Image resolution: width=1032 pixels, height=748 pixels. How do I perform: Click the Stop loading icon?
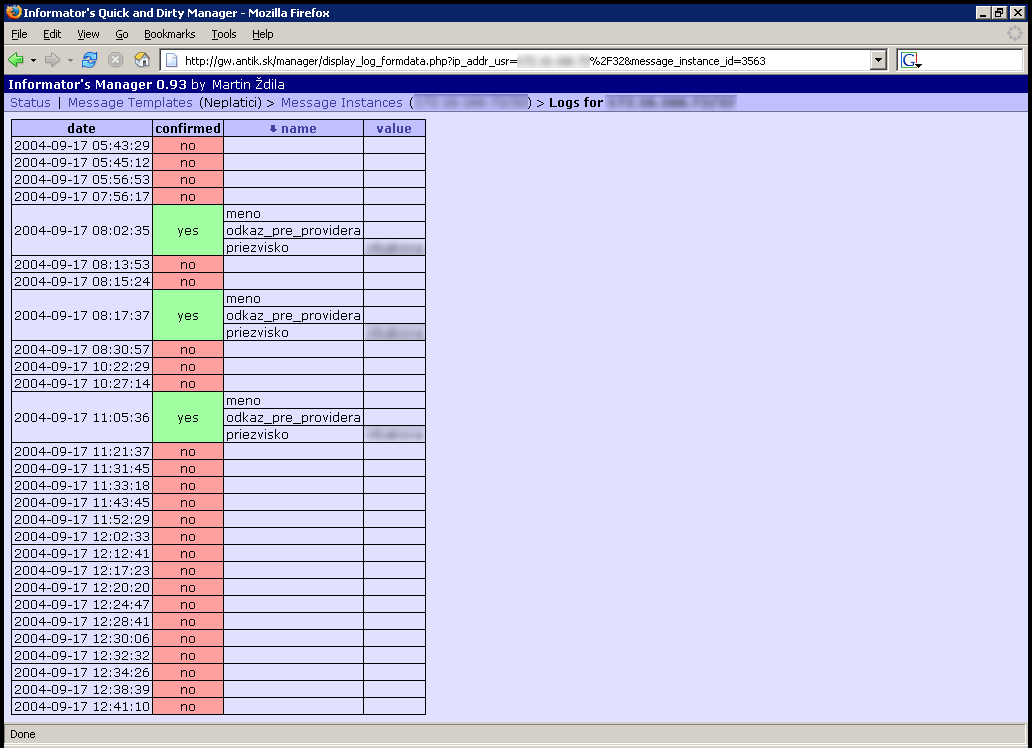pos(116,60)
